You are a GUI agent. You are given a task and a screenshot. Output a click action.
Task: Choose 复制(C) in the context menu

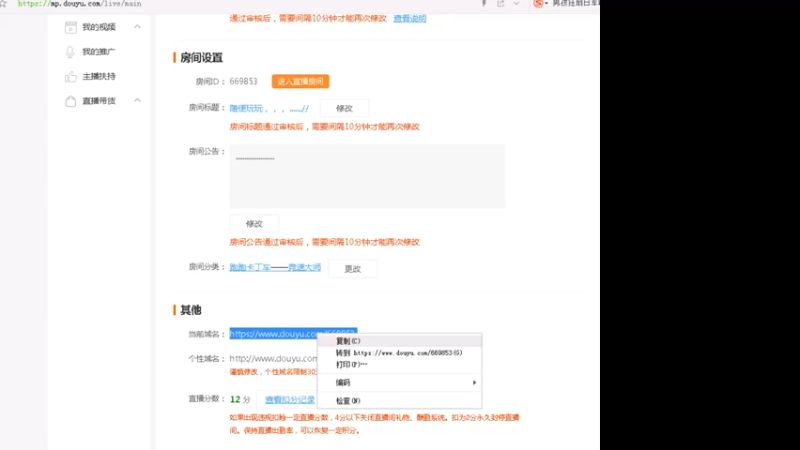click(399, 341)
